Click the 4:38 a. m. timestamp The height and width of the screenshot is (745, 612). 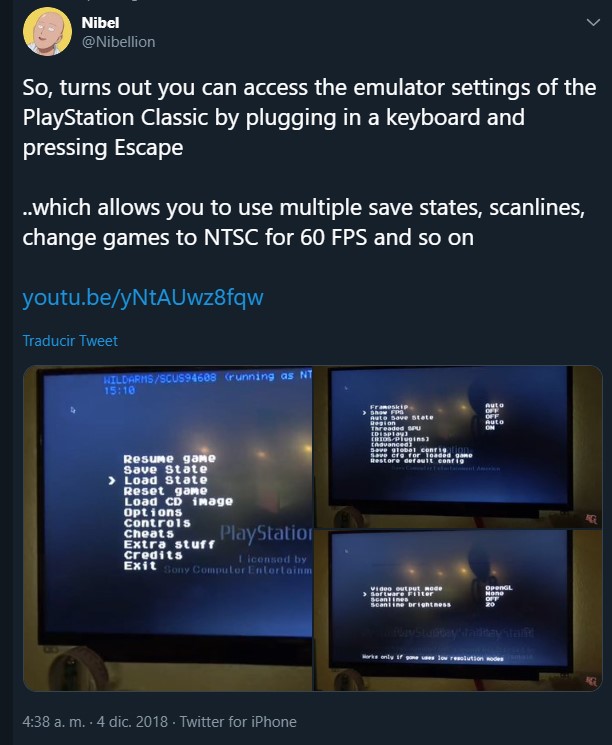coord(54,722)
